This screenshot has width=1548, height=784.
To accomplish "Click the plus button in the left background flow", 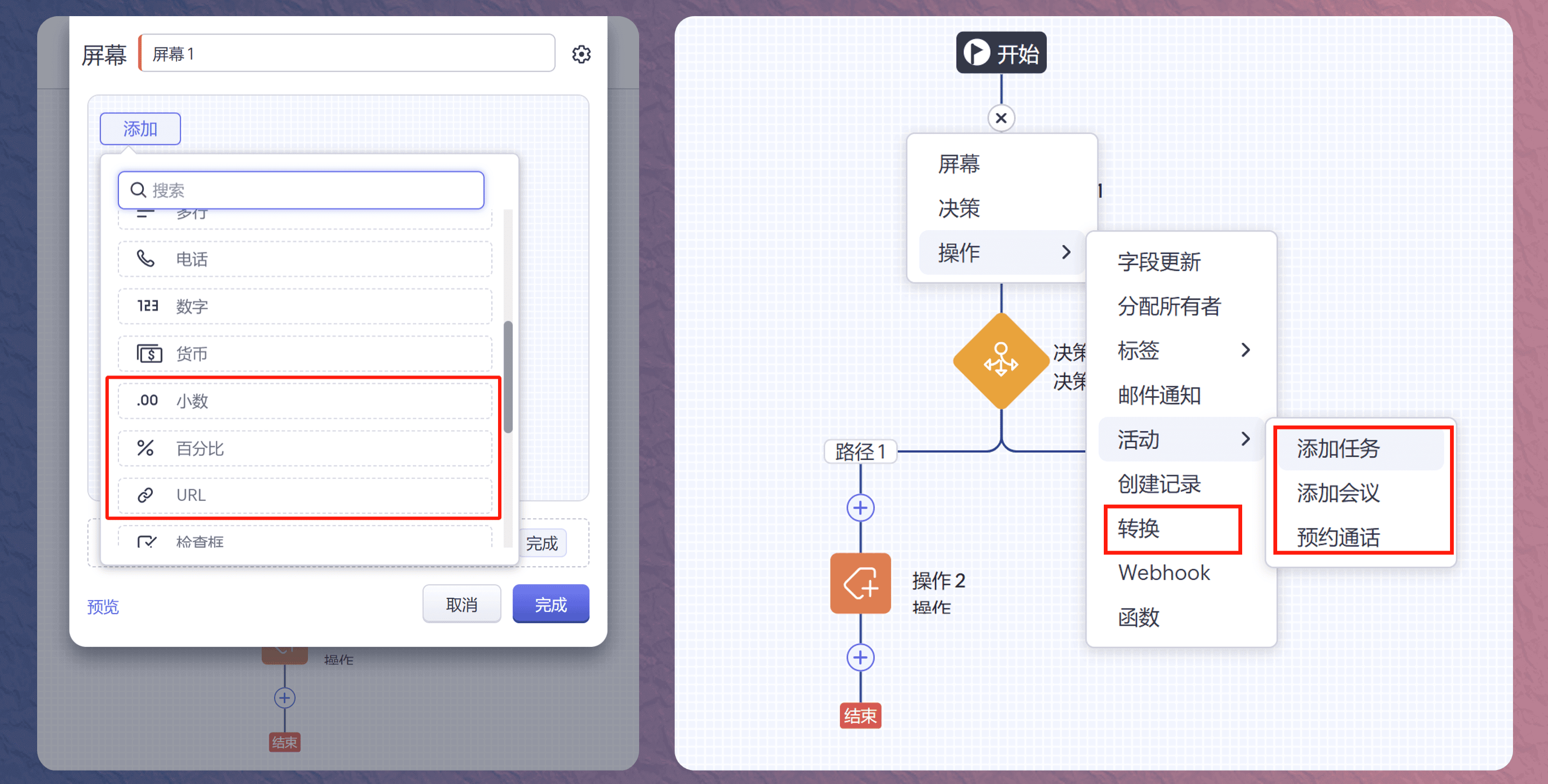I will [284, 698].
